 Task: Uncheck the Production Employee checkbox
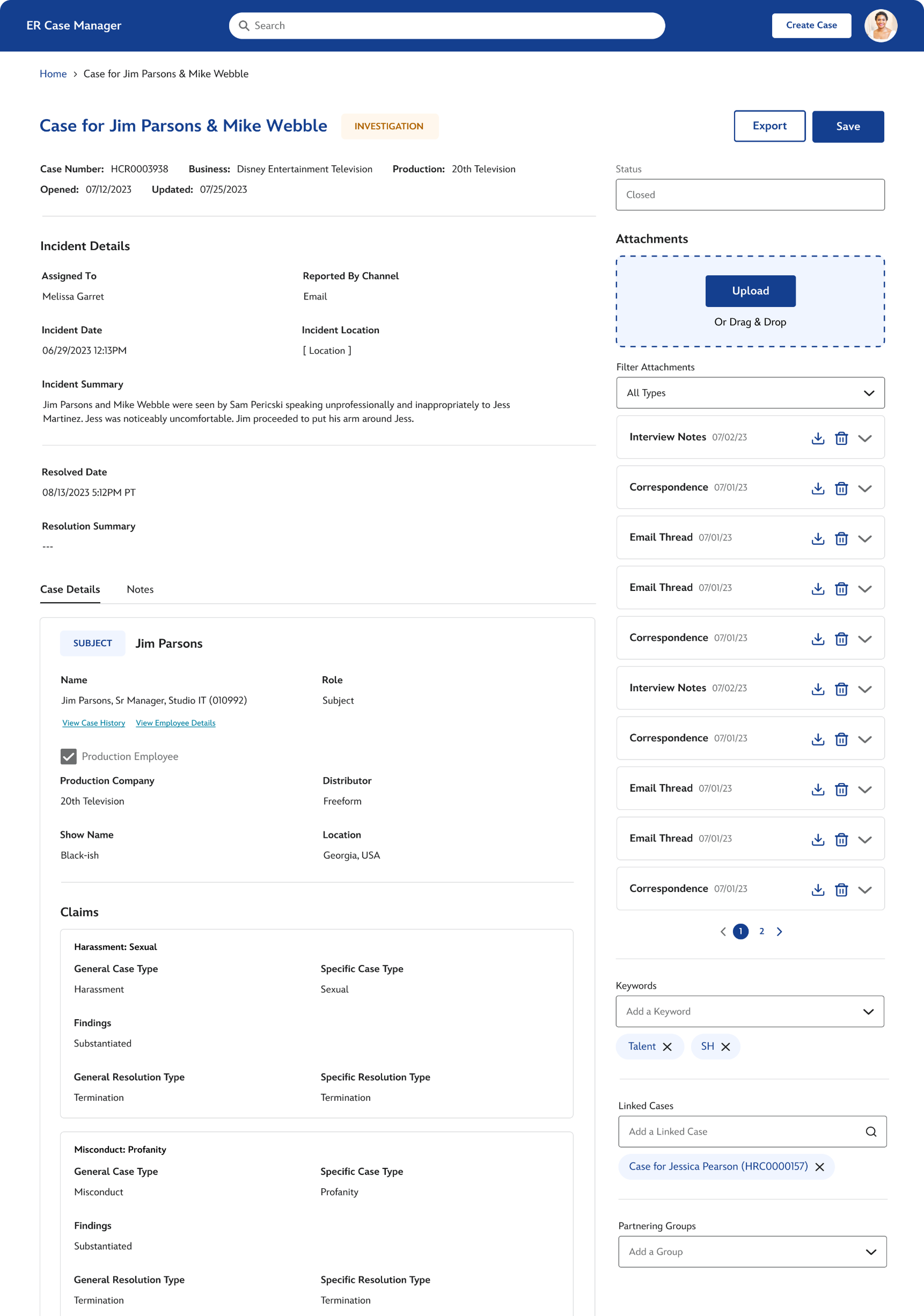69,757
